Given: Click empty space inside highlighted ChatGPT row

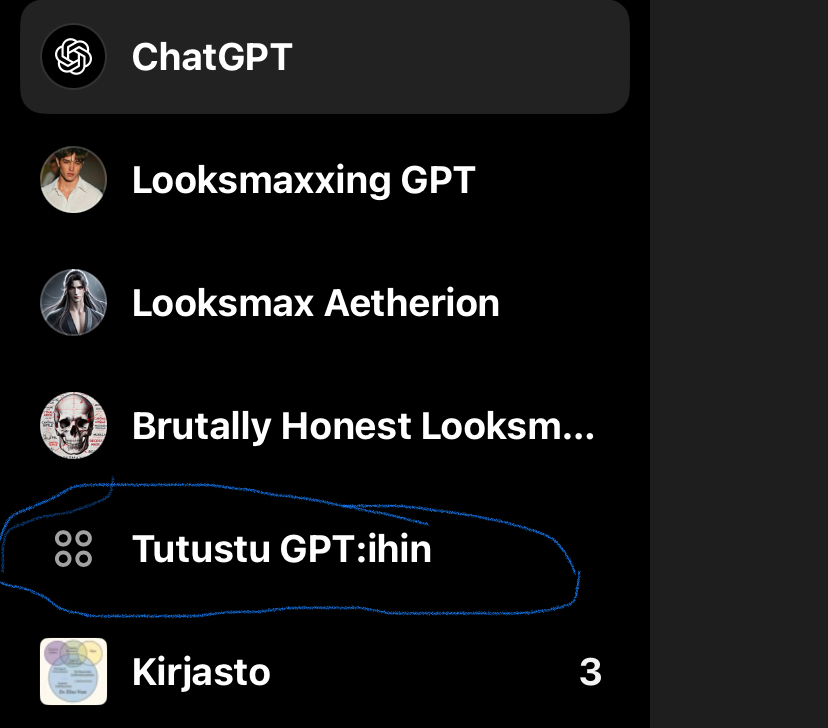Looking at the screenshot, I should click(460, 57).
